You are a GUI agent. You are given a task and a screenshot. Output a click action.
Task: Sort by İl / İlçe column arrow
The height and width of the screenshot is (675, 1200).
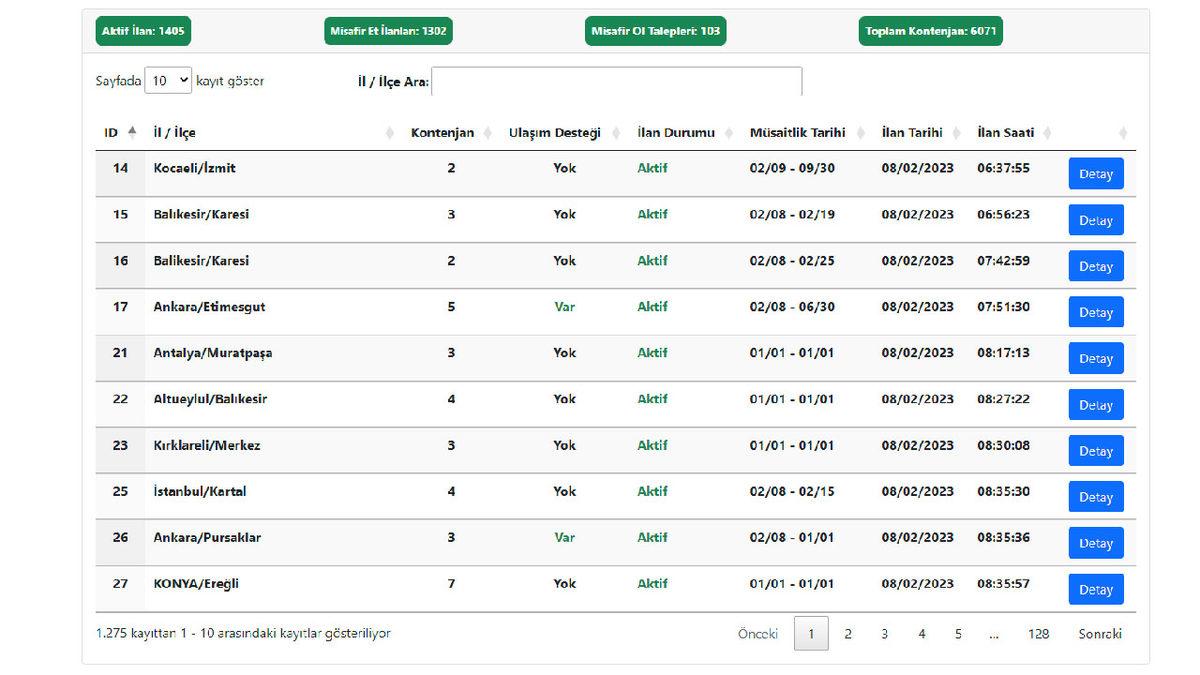[x=389, y=131]
